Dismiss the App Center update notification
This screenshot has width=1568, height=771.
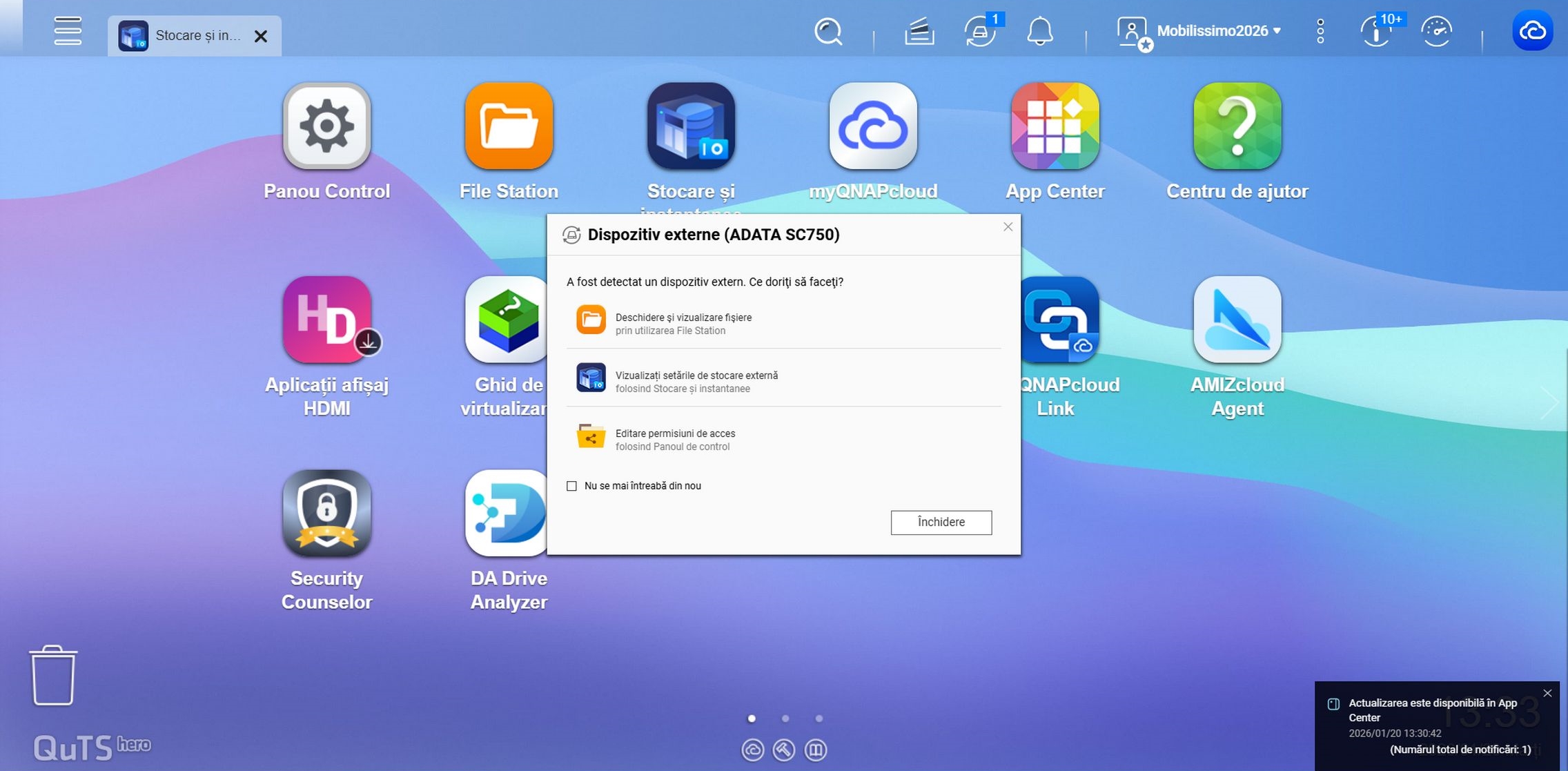(x=1547, y=693)
